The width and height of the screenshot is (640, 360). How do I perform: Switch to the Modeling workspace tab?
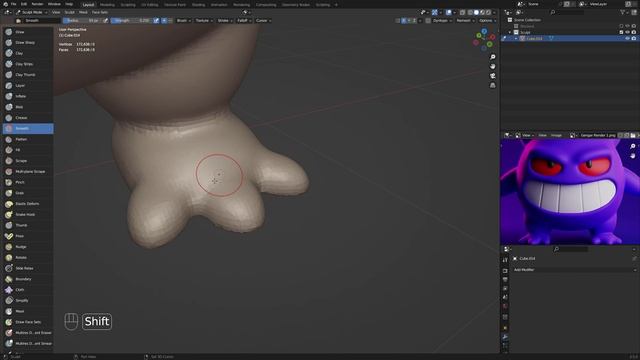coord(107,5)
